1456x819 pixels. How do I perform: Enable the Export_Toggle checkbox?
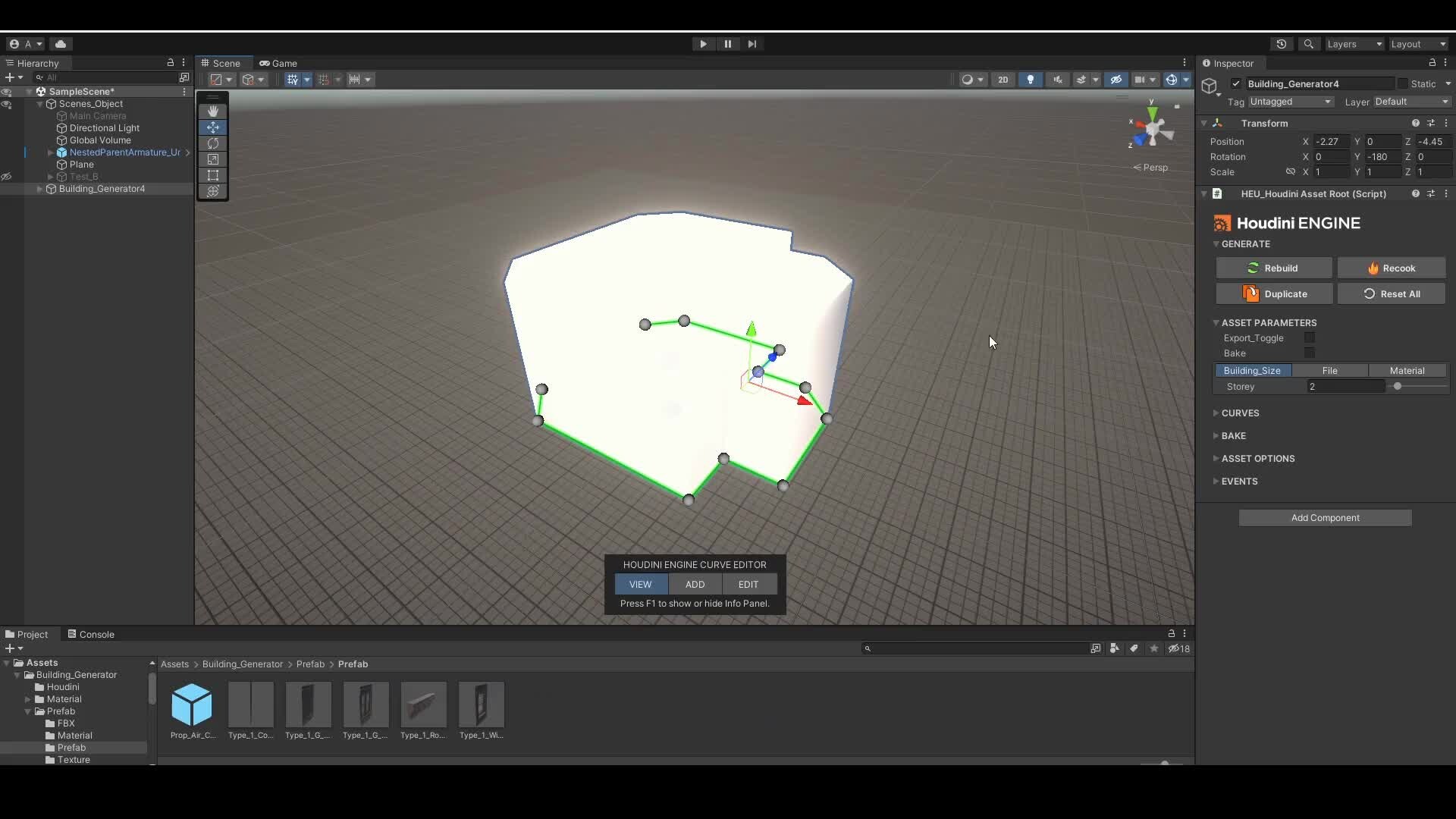1310,338
